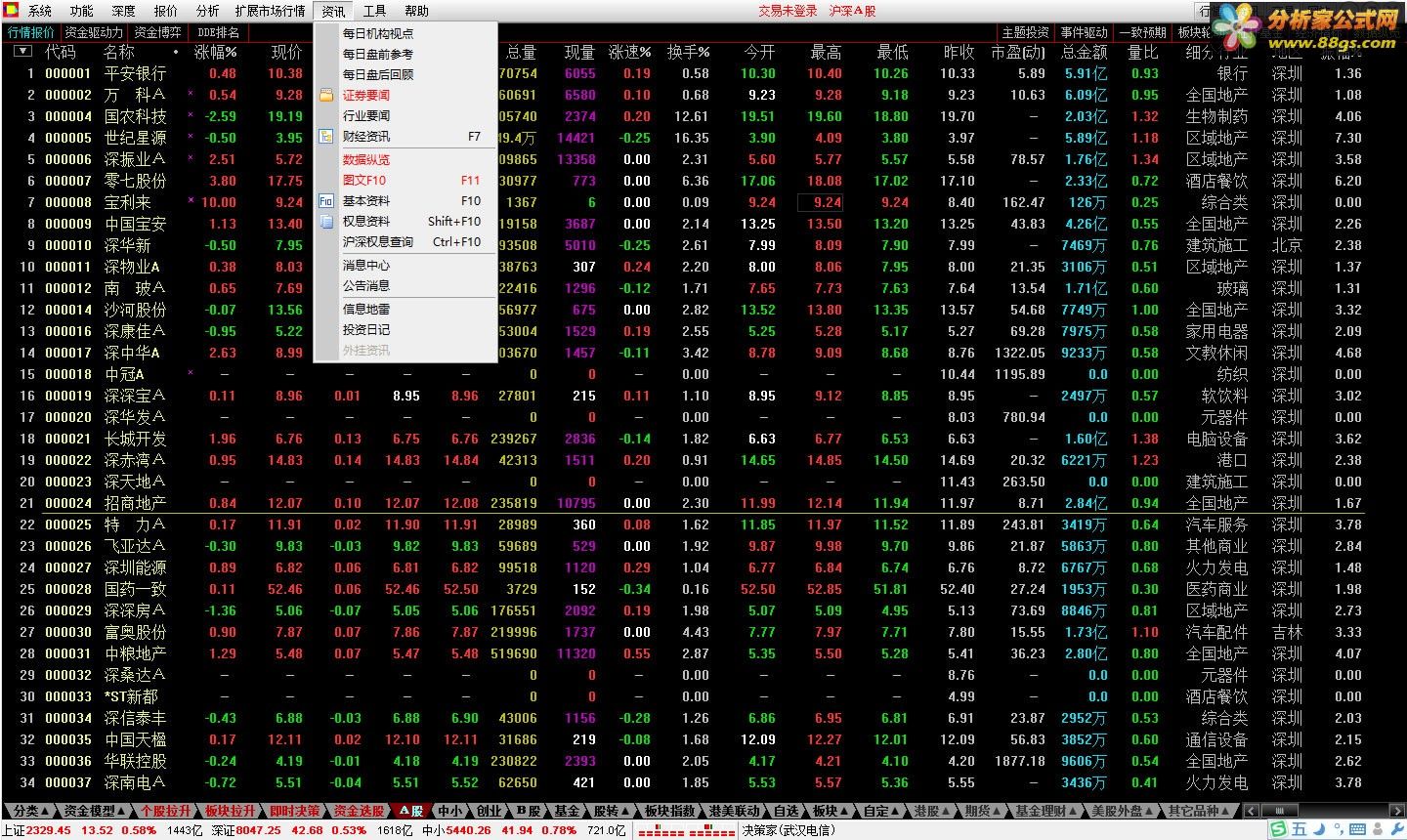Click the icon beside 财经资讯
The width and height of the screenshot is (1407, 840).
click(x=326, y=137)
